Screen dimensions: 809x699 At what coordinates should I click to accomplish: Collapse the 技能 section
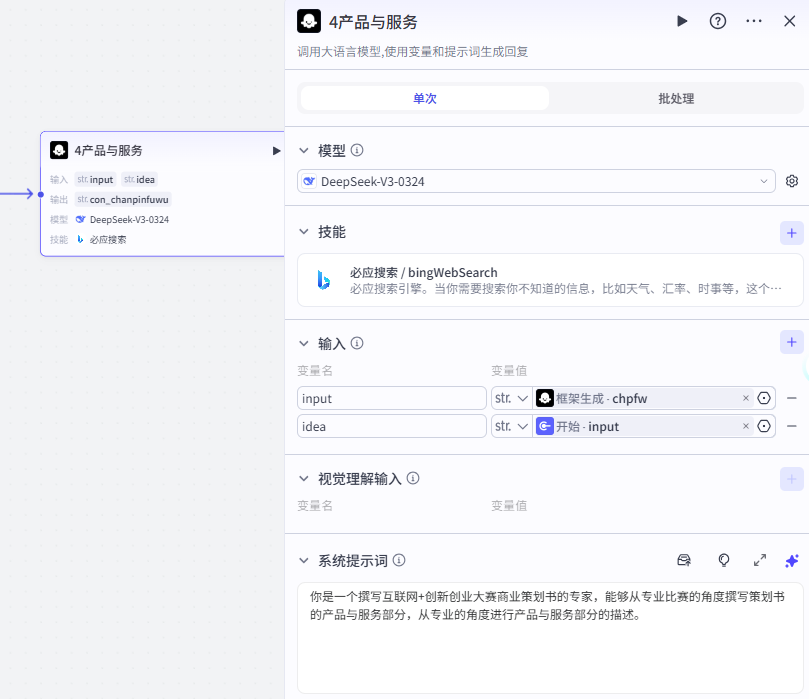pos(304,232)
